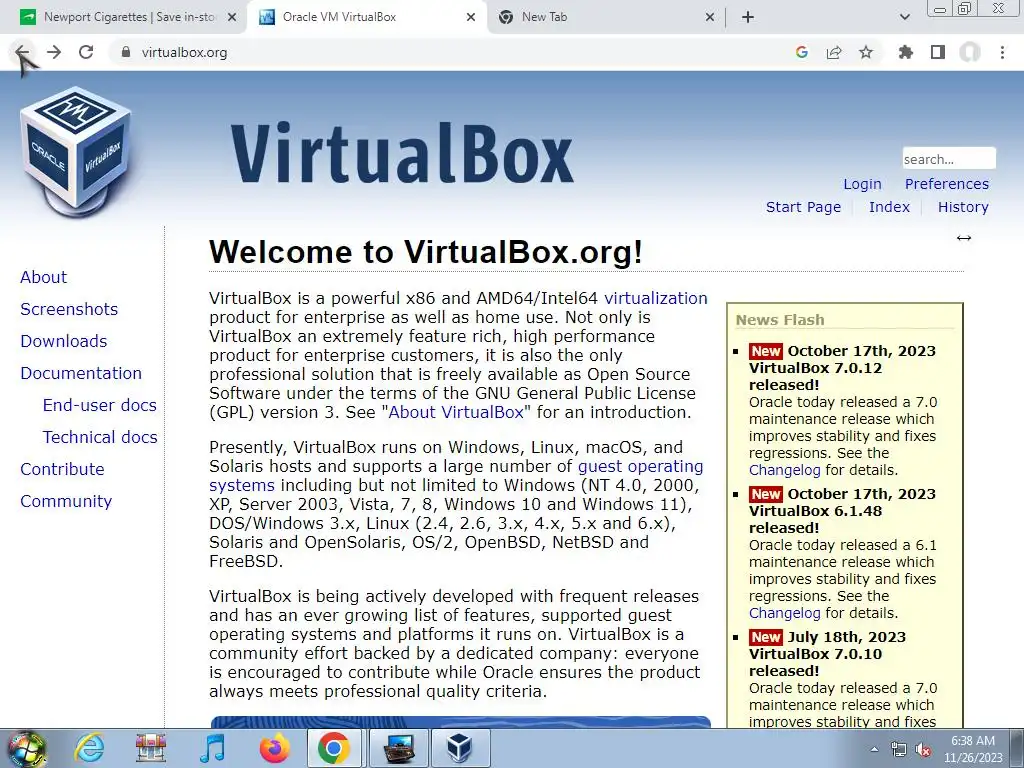Open Changelog link for VirtualBox 6.1.48
1024x768 pixels.
784,613
